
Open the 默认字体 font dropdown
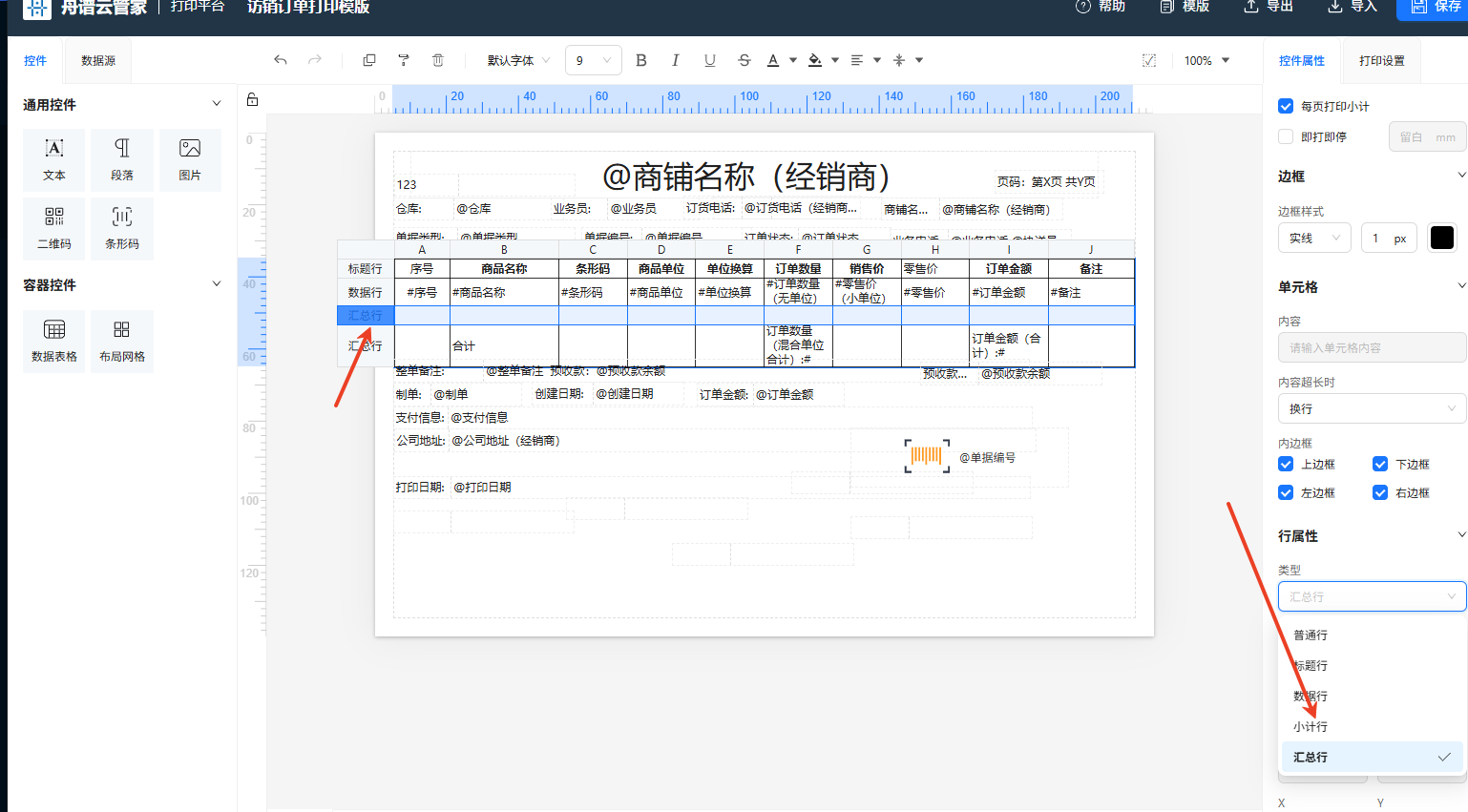coord(518,60)
